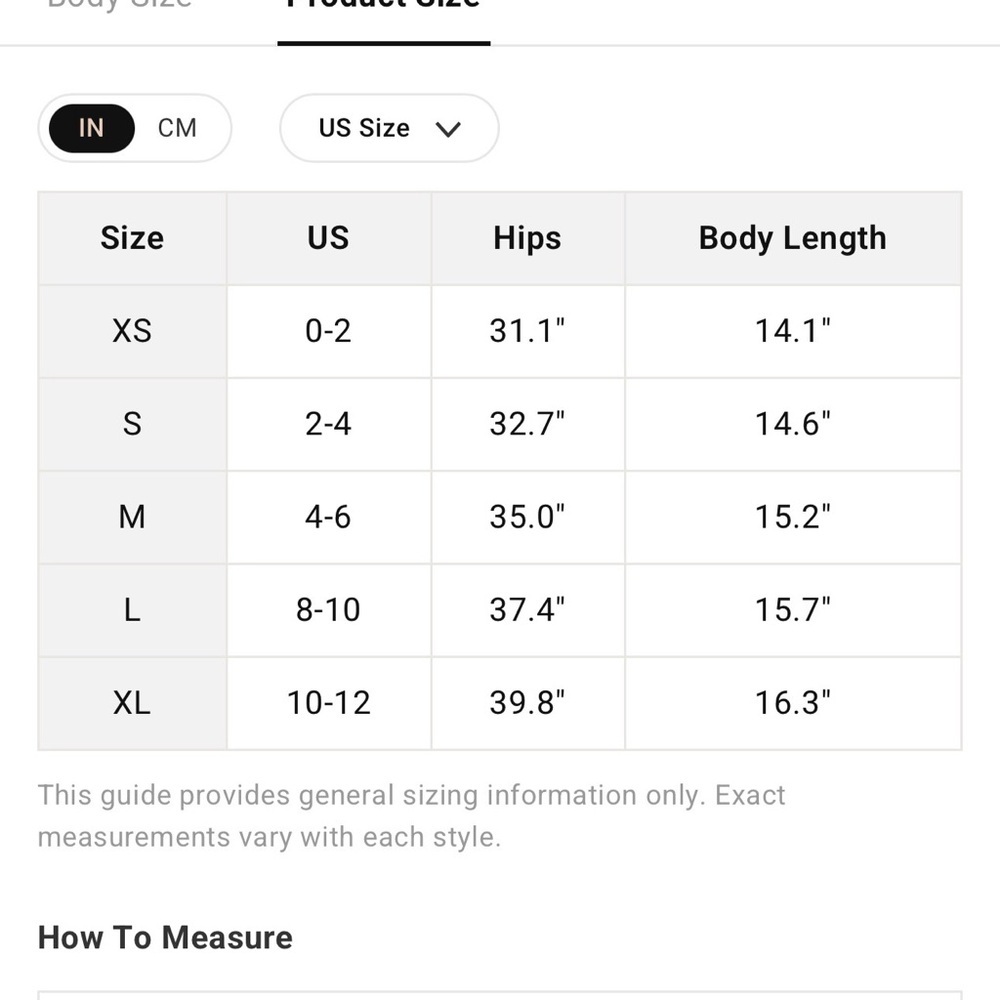
Task: Select the S size cell
Action: click(132, 424)
